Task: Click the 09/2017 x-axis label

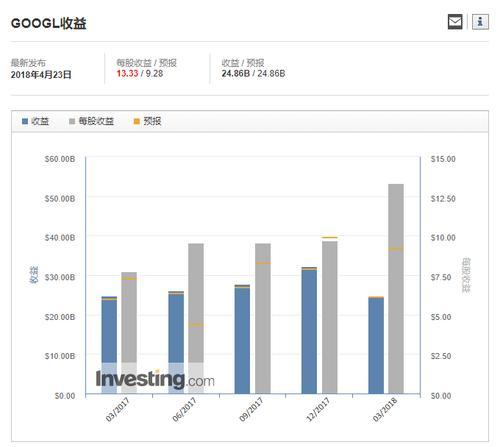Action: click(251, 410)
